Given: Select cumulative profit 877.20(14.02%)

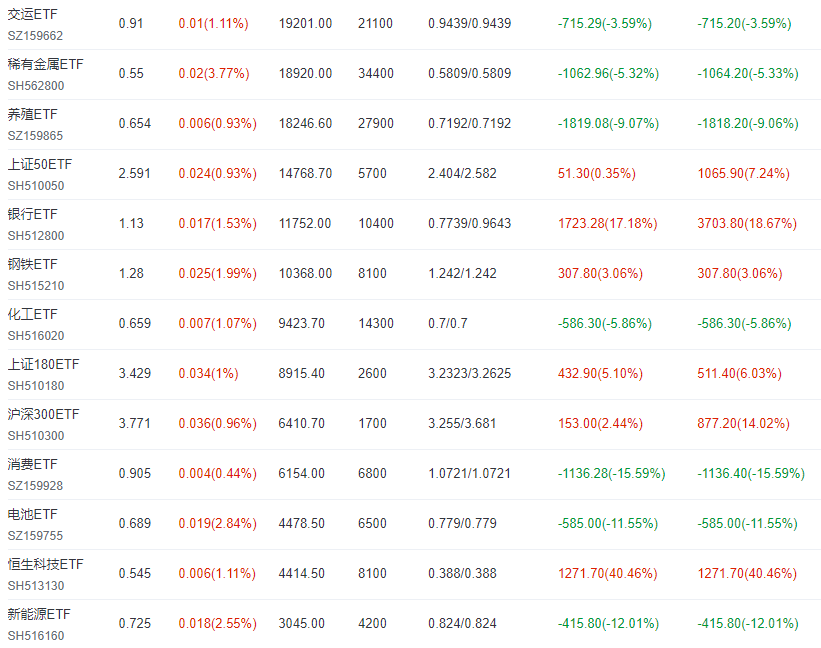Looking at the screenshot, I should point(743,423).
